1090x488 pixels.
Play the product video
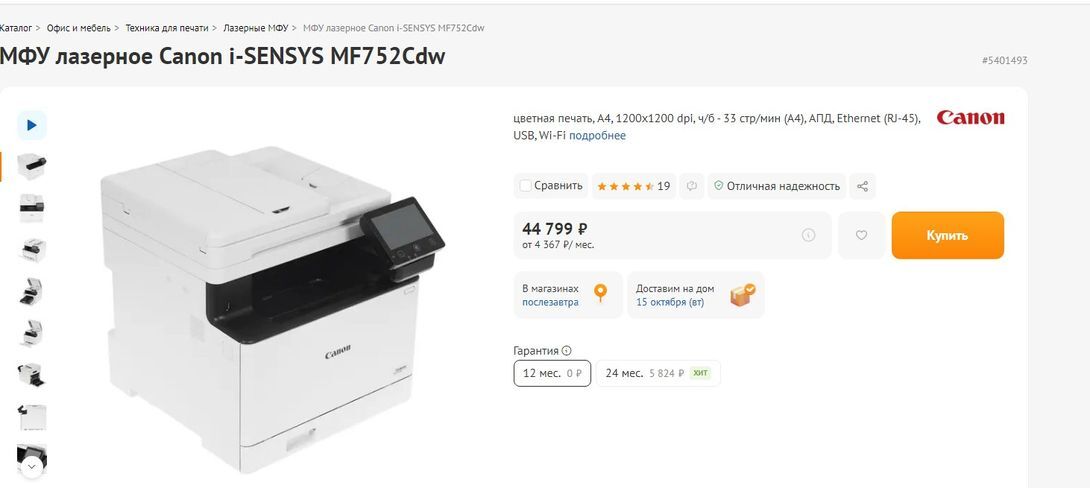(x=32, y=125)
